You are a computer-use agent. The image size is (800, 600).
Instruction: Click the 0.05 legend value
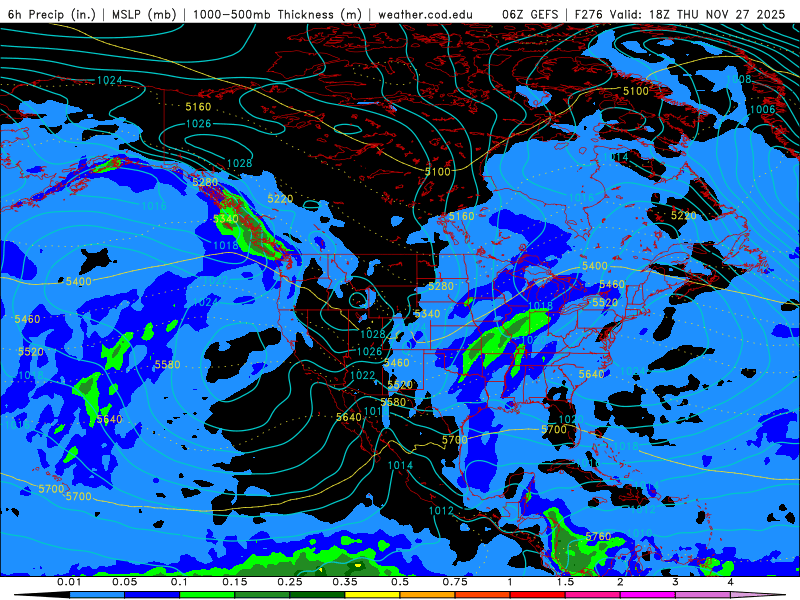click(124, 582)
